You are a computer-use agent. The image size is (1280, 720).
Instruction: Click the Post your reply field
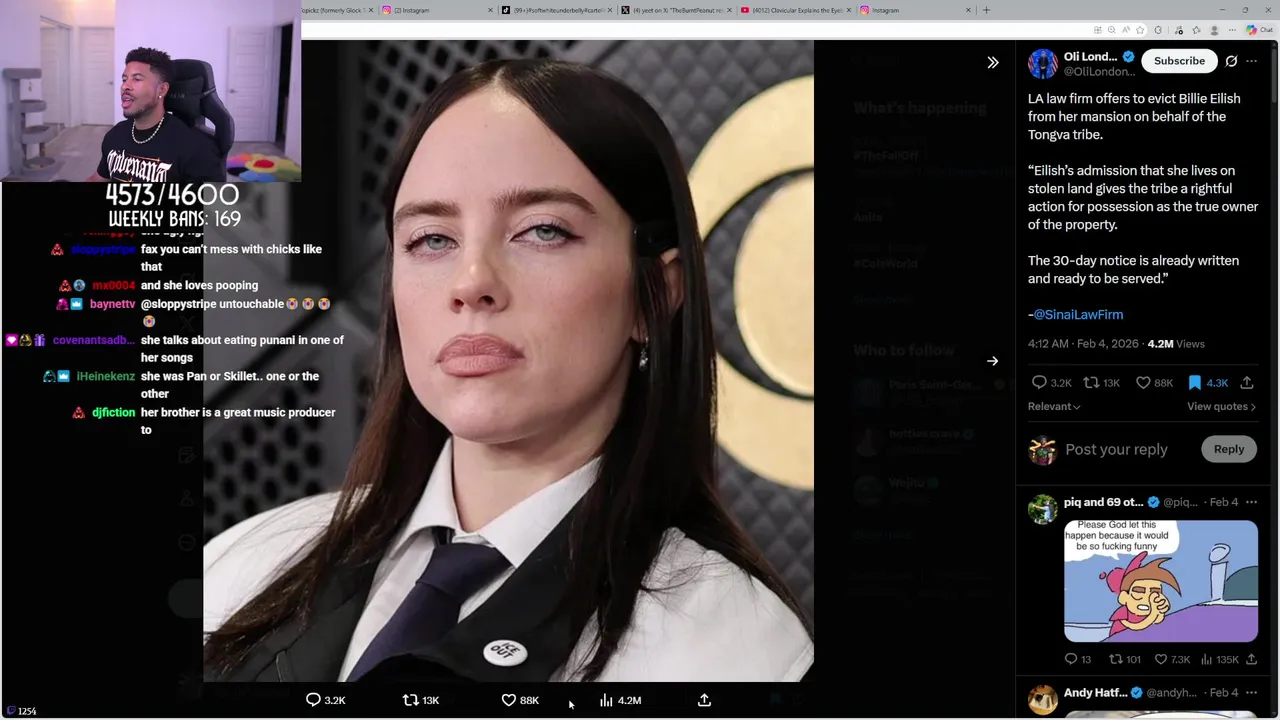1116,449
